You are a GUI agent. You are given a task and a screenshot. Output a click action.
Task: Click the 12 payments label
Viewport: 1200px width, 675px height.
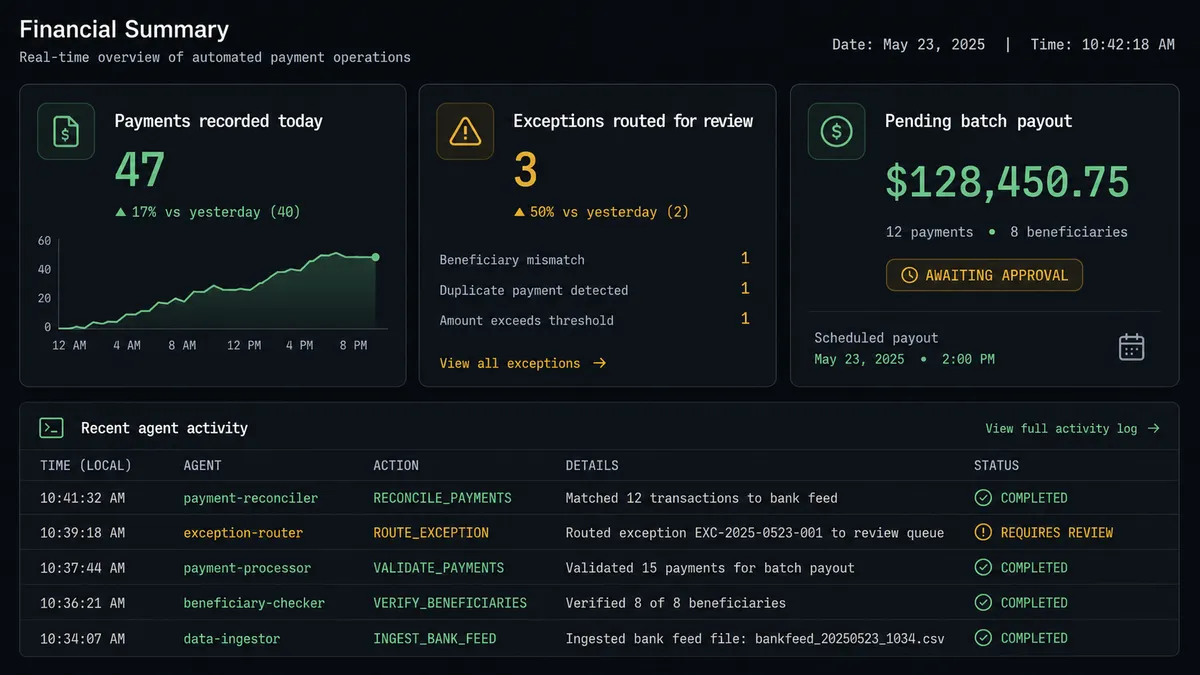[x=929, y=232]
